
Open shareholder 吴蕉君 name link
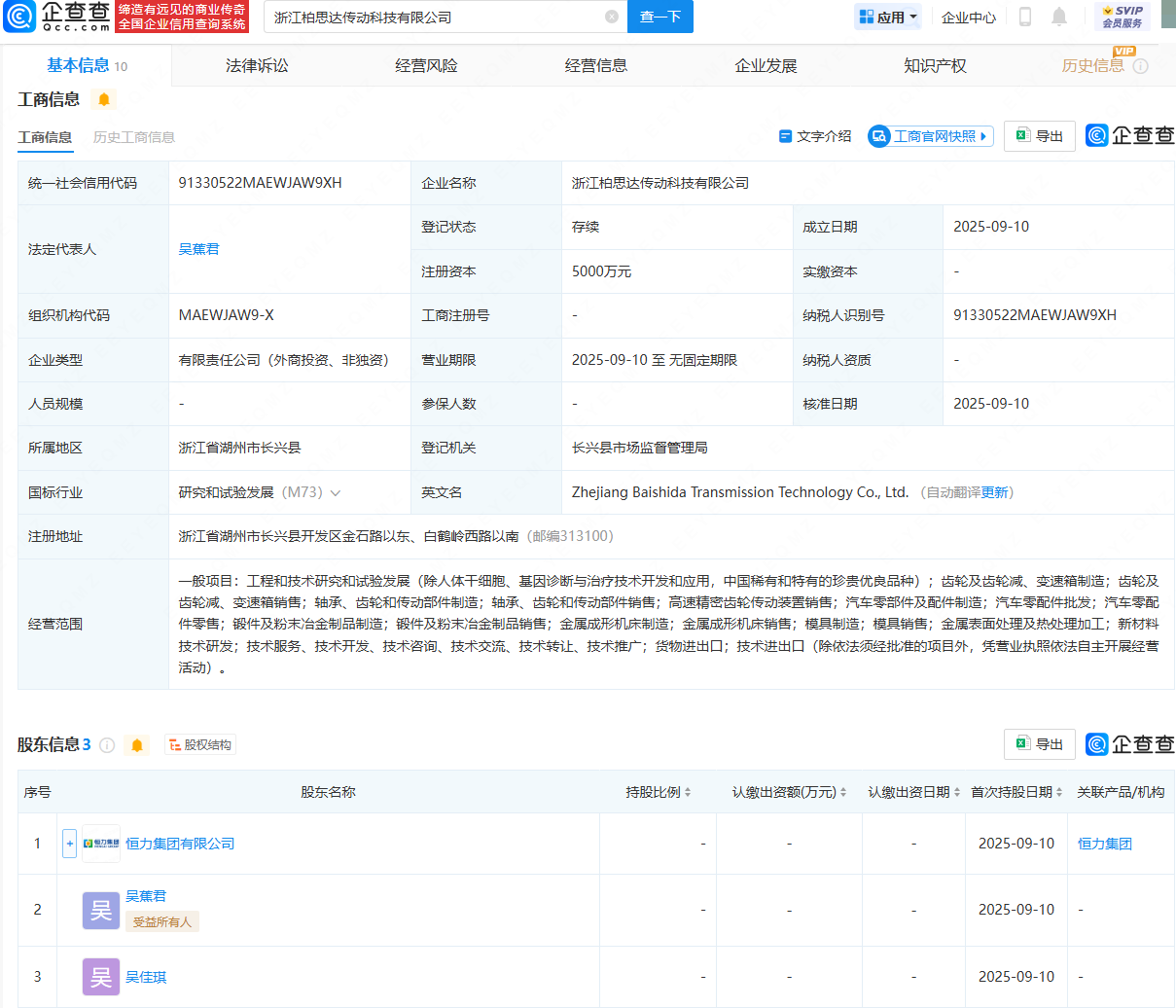point(146,896)
